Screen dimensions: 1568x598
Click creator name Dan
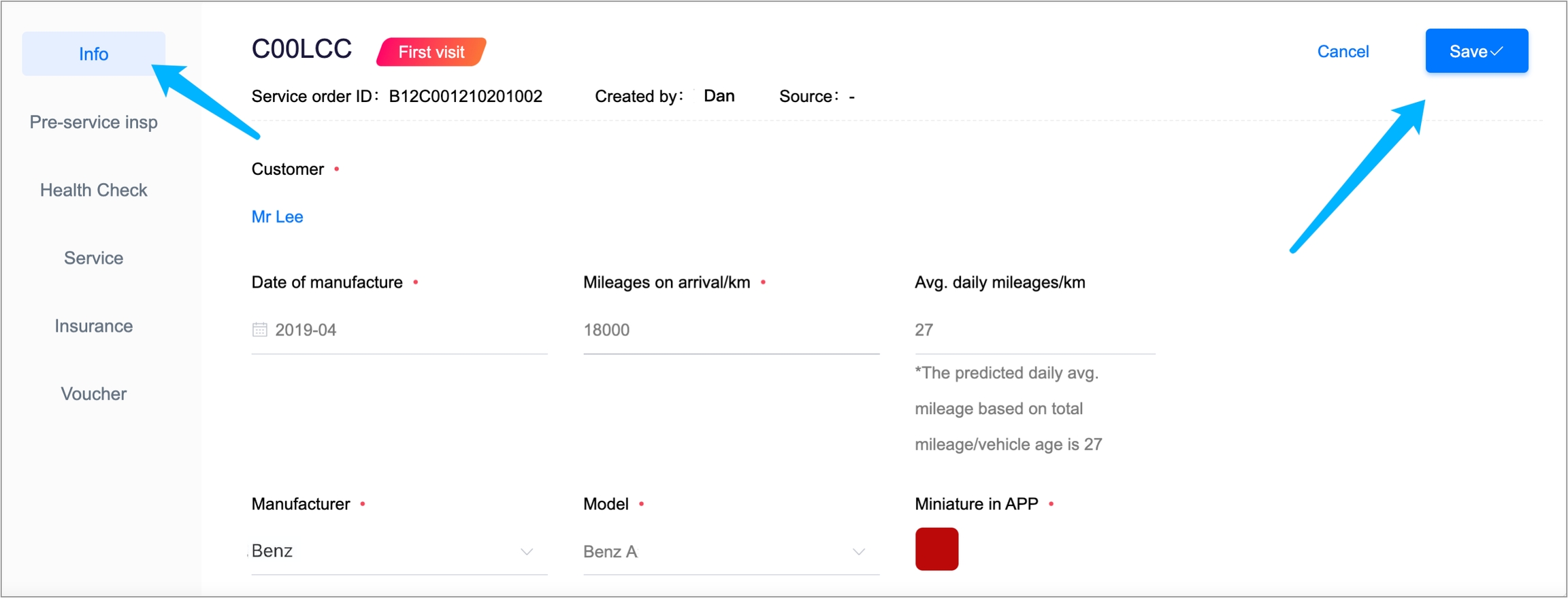(719, 96)
